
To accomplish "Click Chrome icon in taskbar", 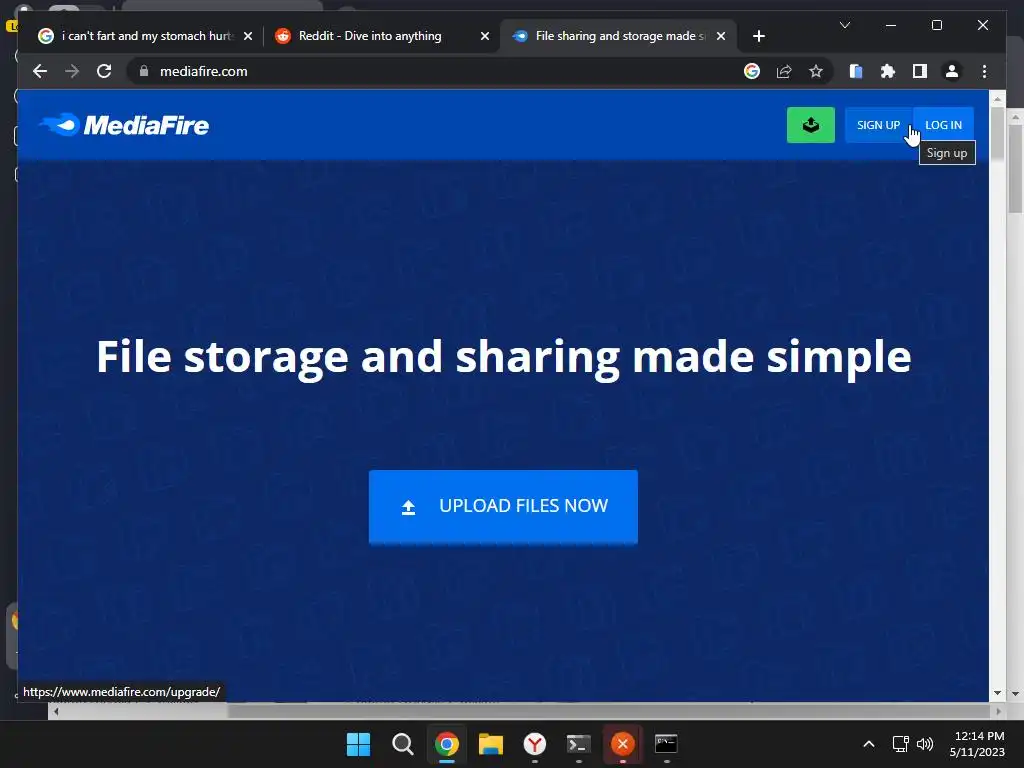I will click(447, 744).
